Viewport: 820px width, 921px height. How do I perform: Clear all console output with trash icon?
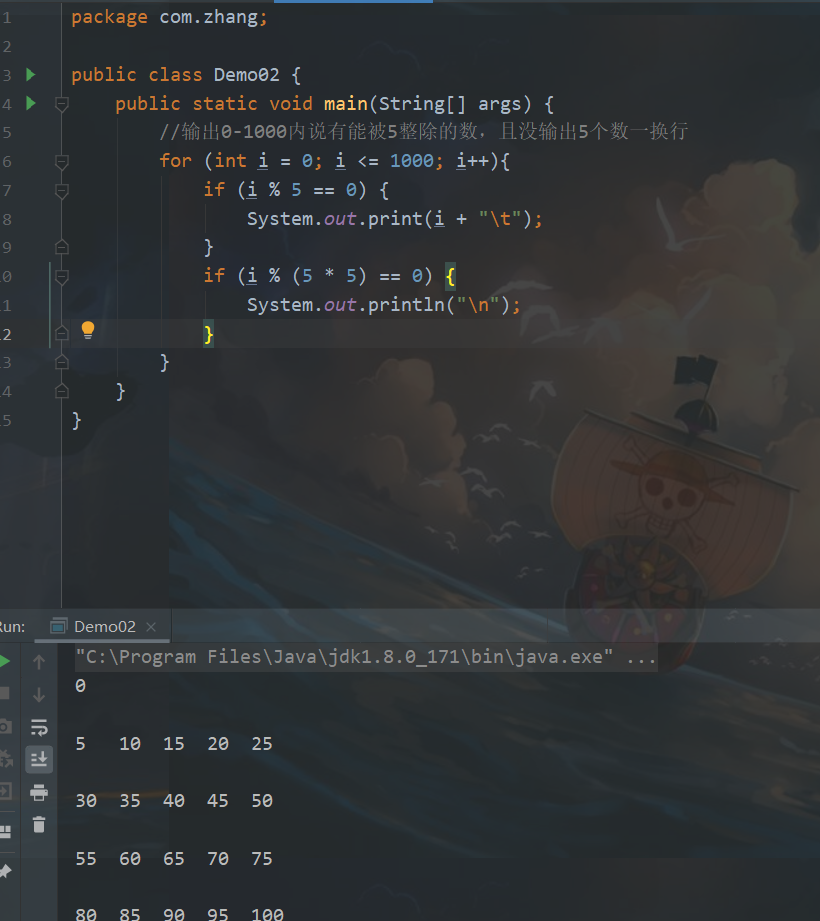pos(39,825)
